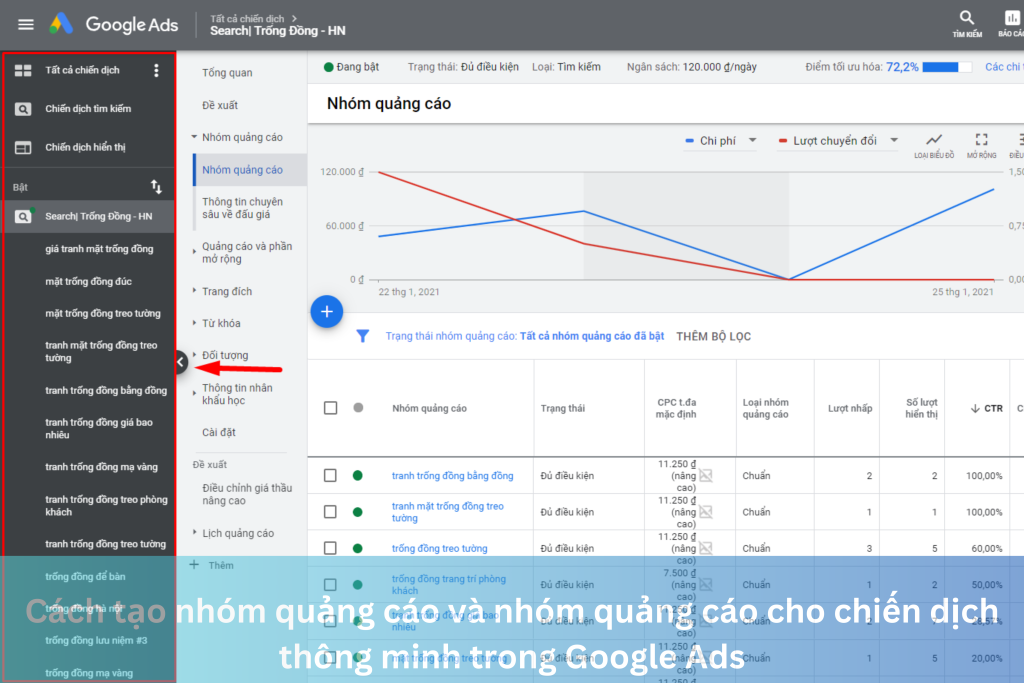
Task: Click the green status dot for trống đồng treo tường
Action: pyautogui.click(x=357, y=548)
